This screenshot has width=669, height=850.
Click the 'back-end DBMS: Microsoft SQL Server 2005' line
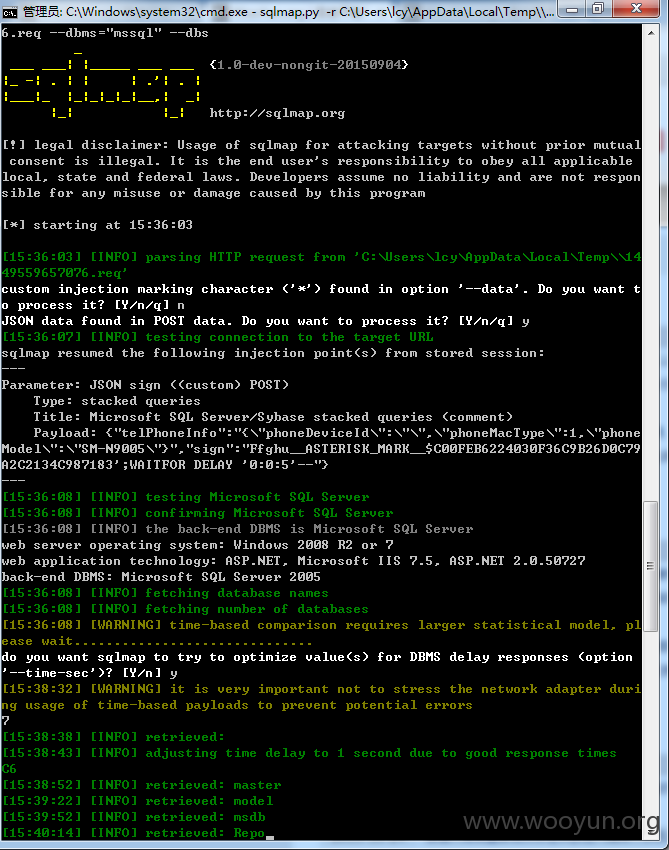coord(161,577)
